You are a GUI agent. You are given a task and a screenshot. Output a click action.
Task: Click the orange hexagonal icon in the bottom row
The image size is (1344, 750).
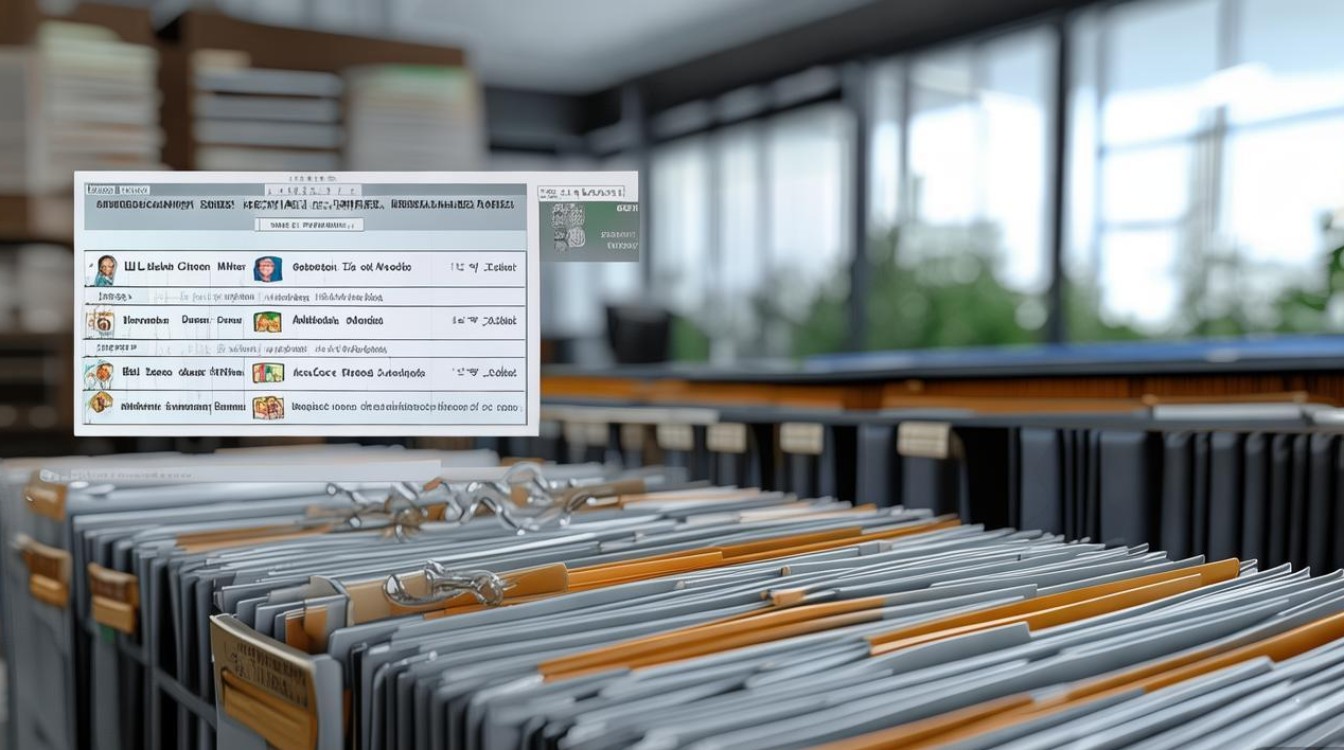click(100, 404)
